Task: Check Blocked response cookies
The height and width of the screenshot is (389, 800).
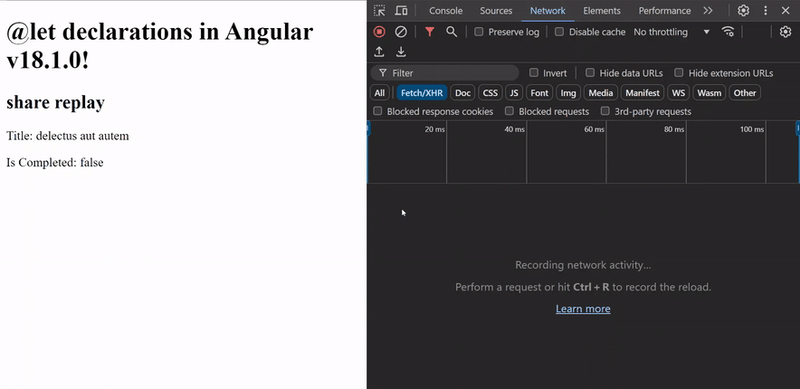Action: [x=378, y=111]
